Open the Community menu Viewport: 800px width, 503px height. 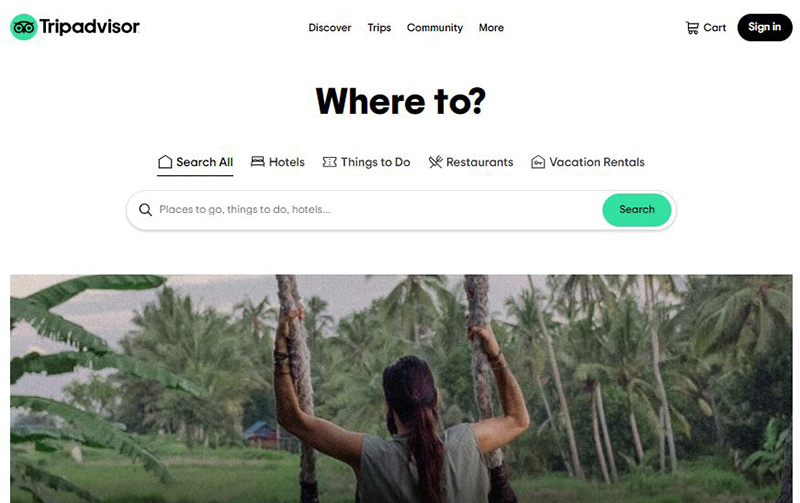pyautogui.click(x=435, y=28)
